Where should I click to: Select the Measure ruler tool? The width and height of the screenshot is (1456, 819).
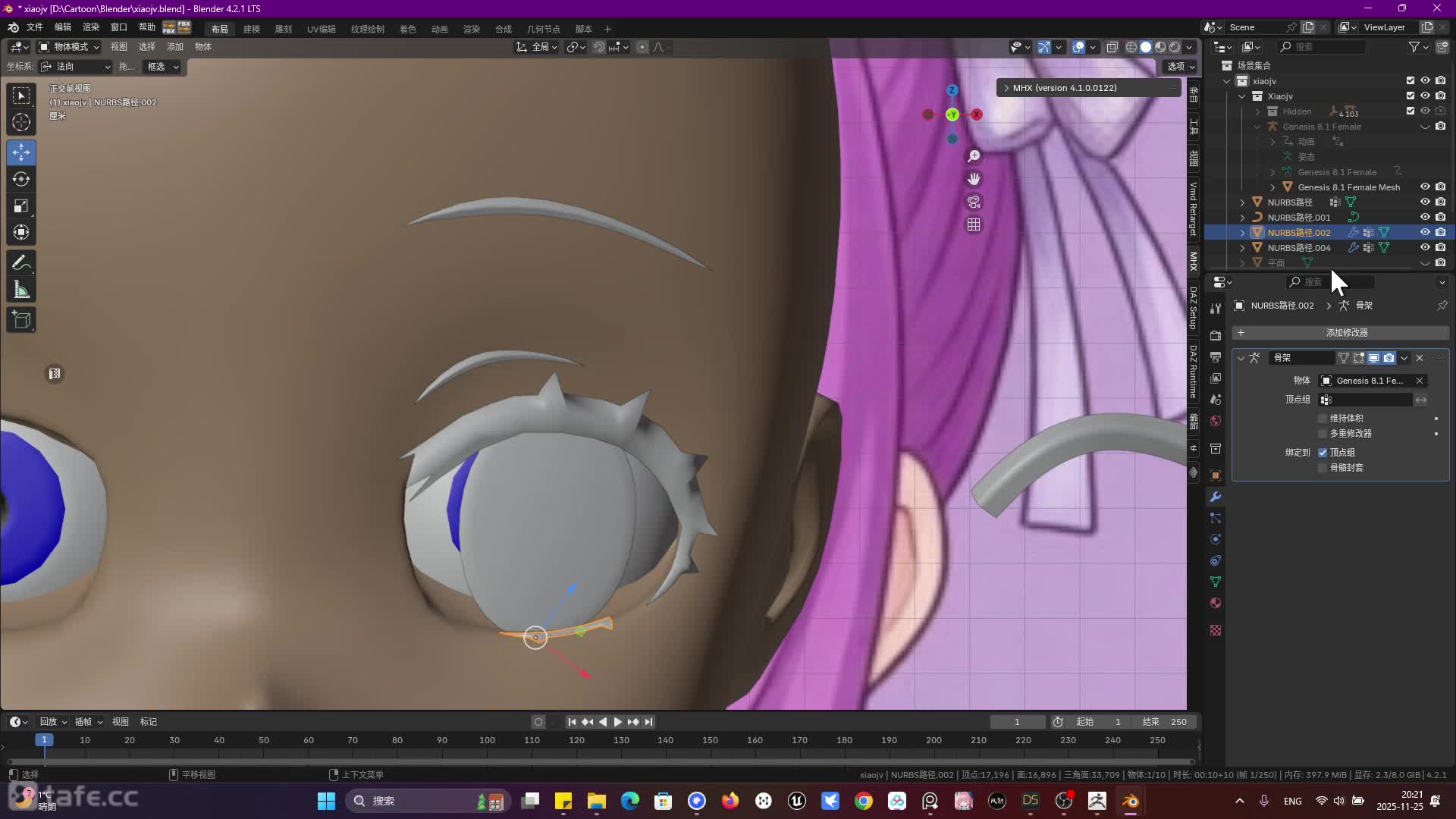[x=21, y=290]
